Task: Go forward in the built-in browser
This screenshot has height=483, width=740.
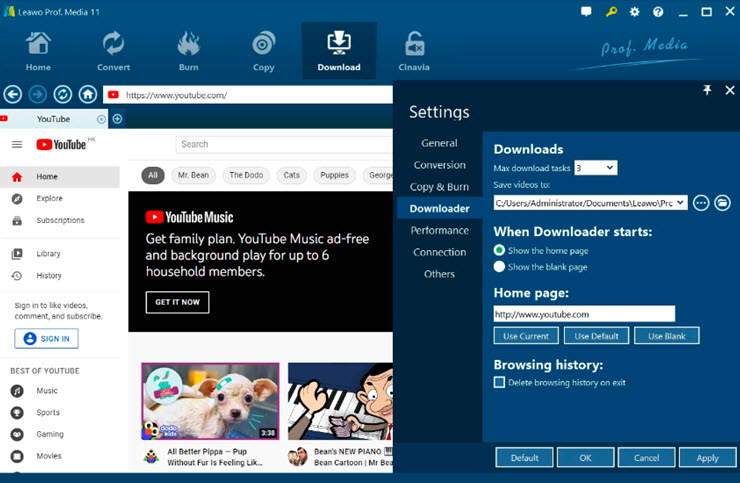Action: (x=38, y=94)
